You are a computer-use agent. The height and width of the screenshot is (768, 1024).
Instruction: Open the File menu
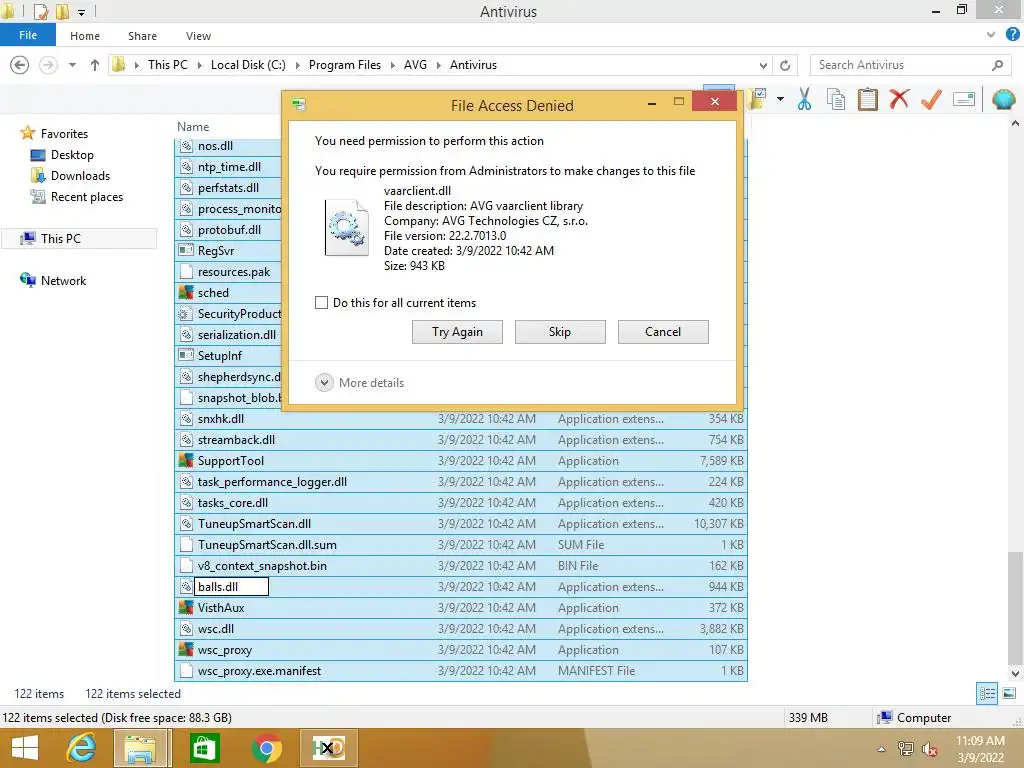[27, 35]
